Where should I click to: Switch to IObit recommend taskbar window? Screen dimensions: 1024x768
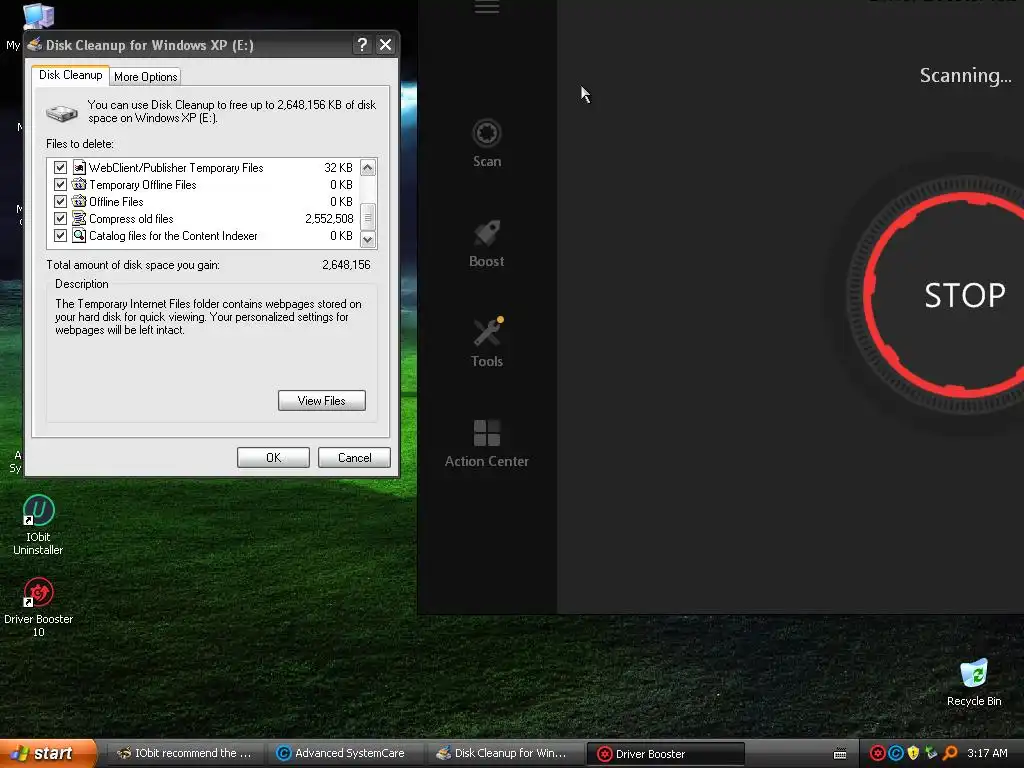click(184, 753)
